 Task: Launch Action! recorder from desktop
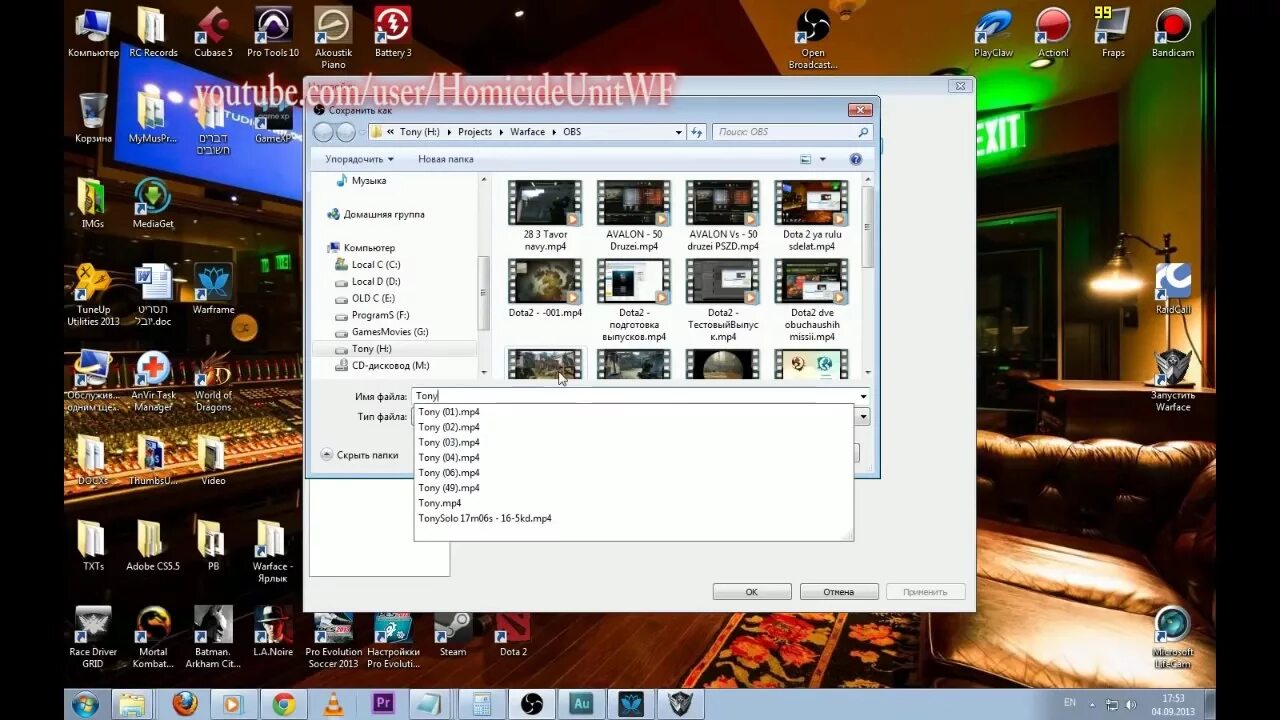pyautogui.click(x=1053, y=32)
